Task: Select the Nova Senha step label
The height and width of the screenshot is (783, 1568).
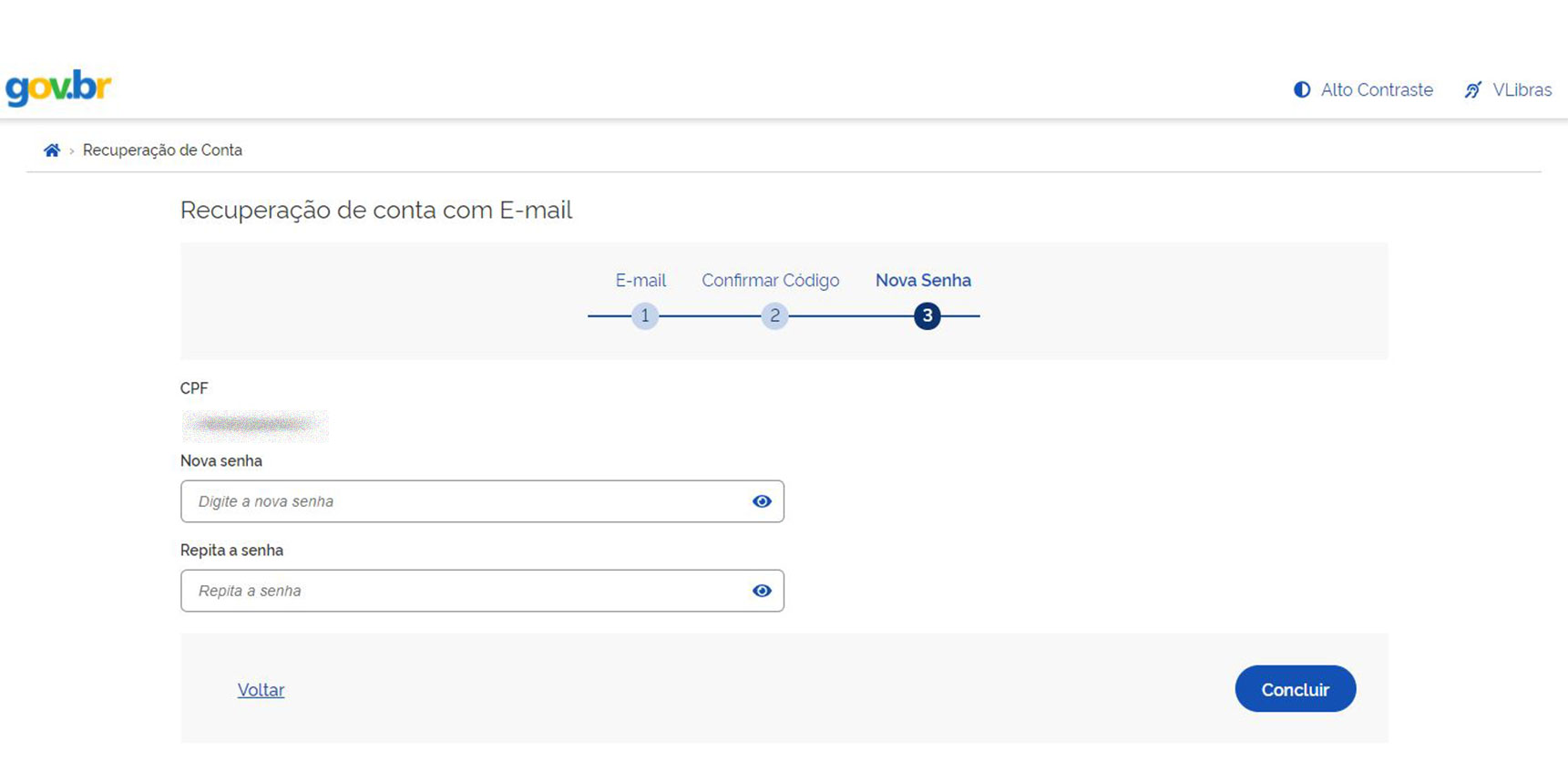Action: pyautogui.click(x=923, y=281)
